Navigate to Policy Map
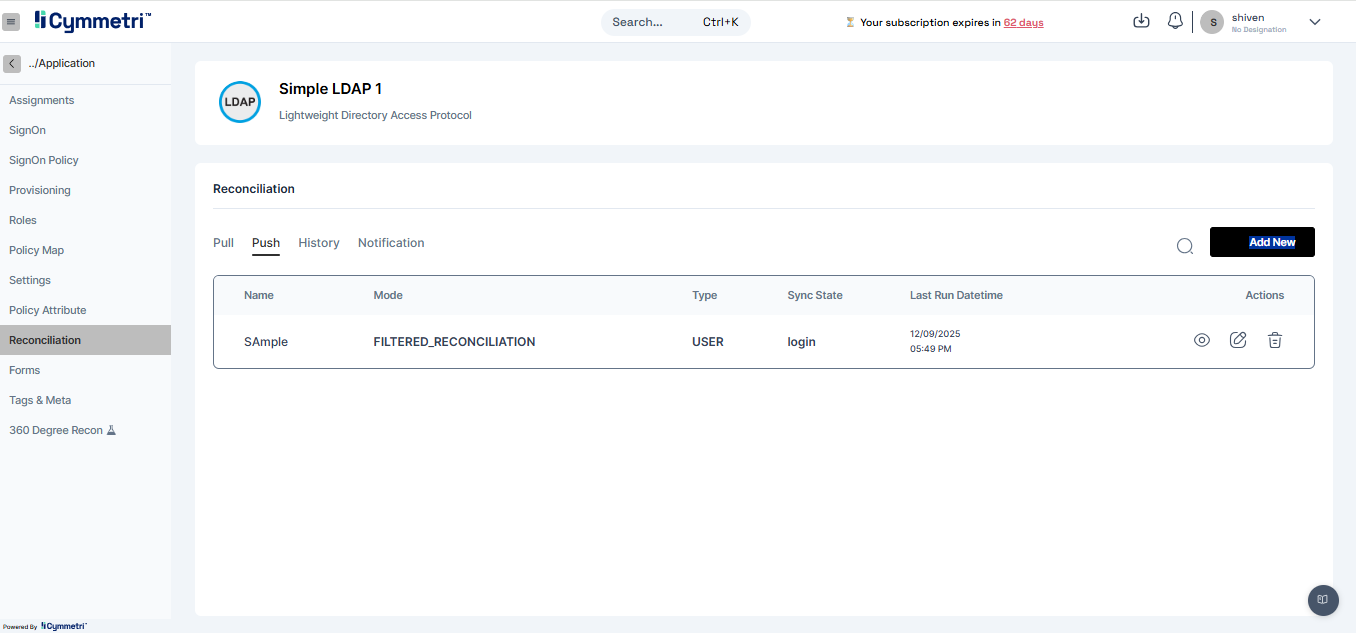Viewport: 1356px width, 633px height. pos(85,250)
